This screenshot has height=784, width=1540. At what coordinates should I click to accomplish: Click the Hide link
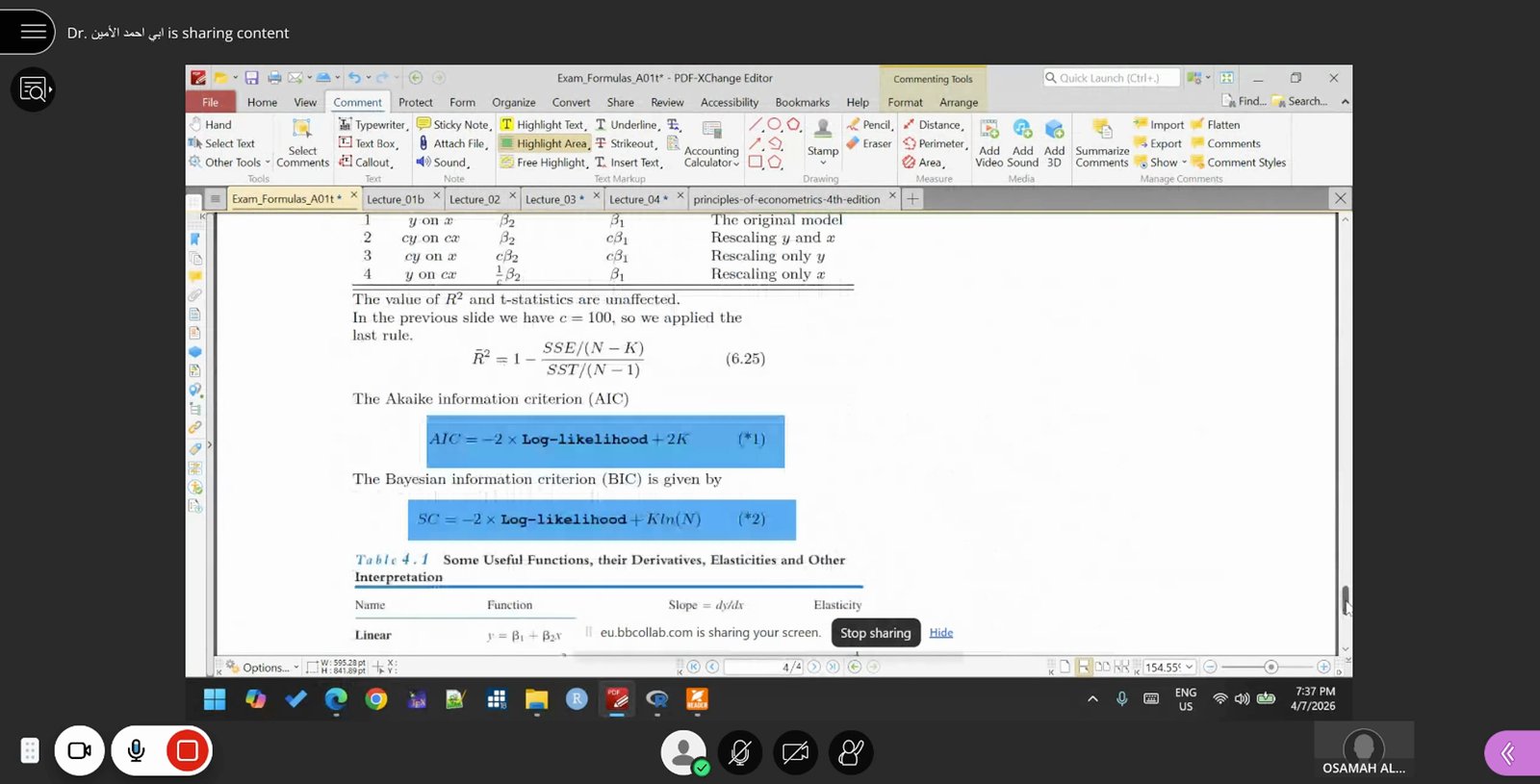click(941, 633)
